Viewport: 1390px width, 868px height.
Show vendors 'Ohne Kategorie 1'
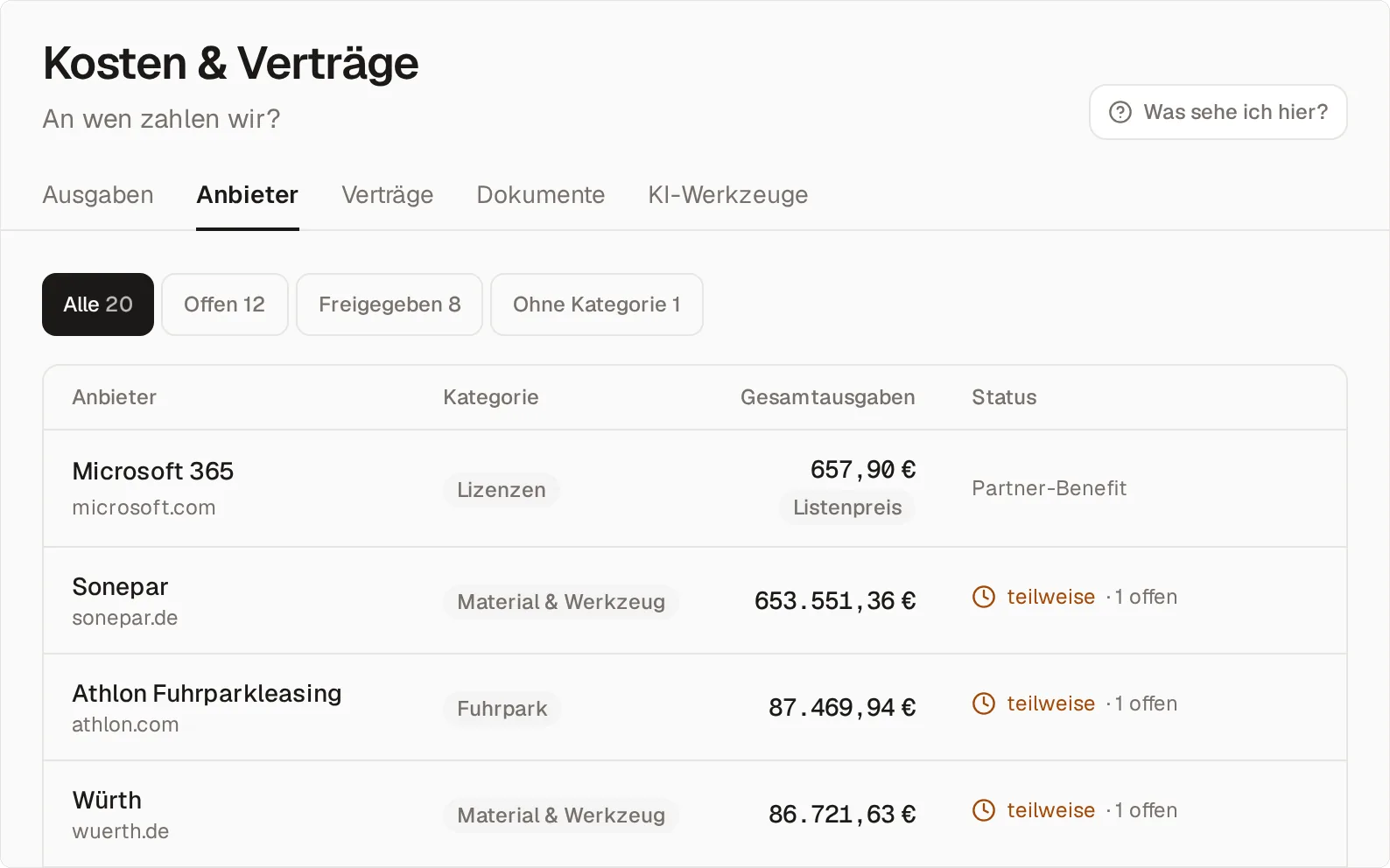pyautogui.click(x=597, y=304)
